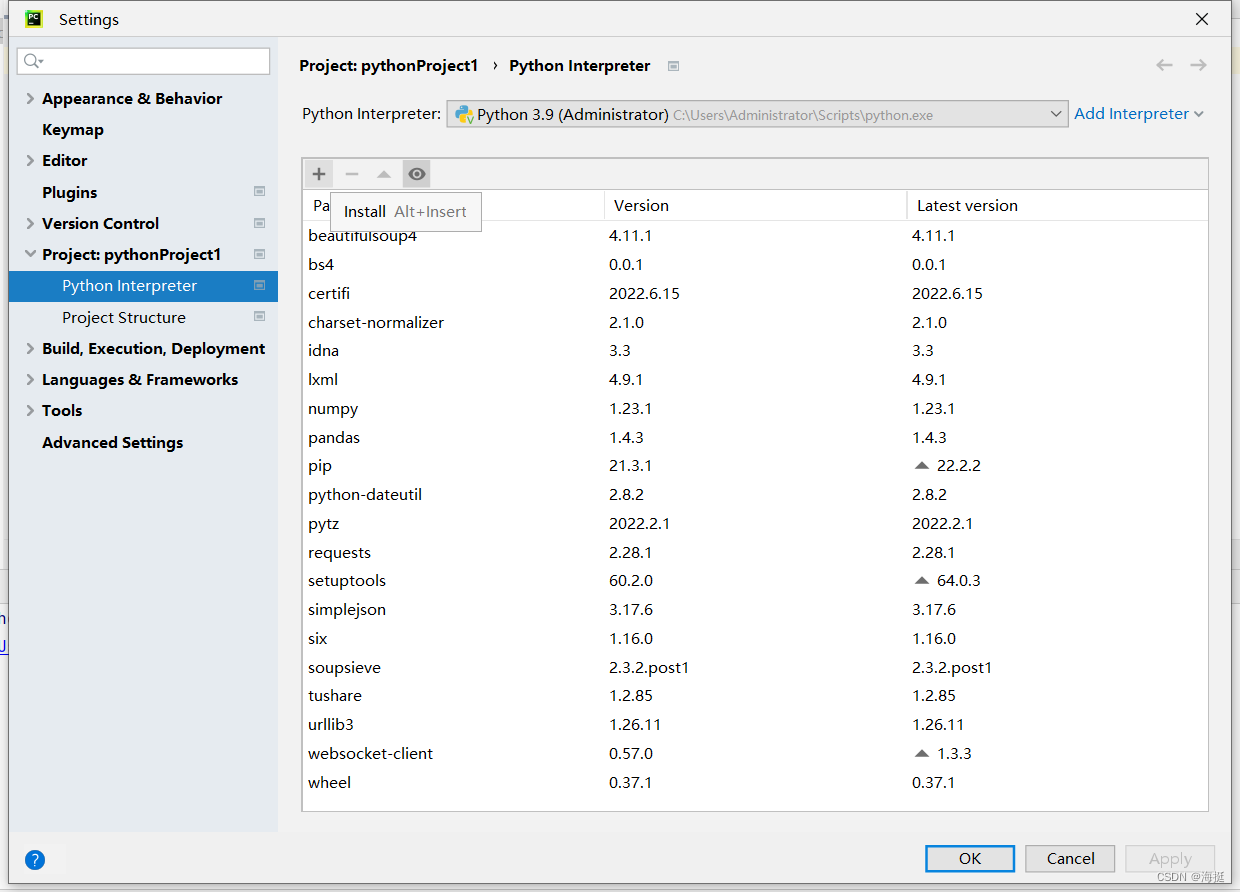Toggle the Show early releases eye icon
Screen dimensions: 1240x892
417,174
